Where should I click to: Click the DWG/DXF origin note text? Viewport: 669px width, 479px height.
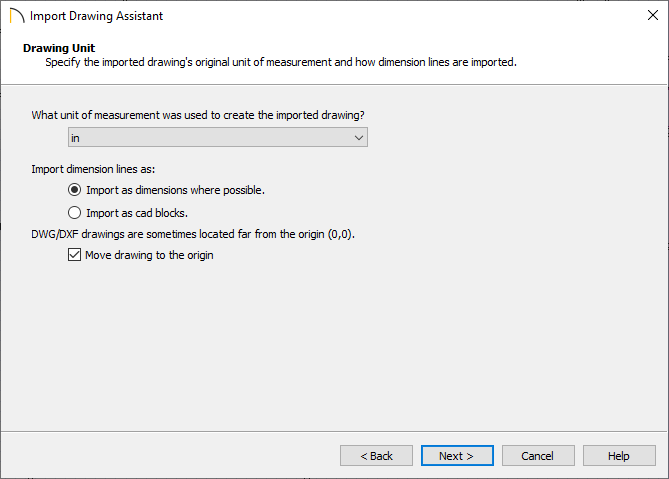(193, 234)
